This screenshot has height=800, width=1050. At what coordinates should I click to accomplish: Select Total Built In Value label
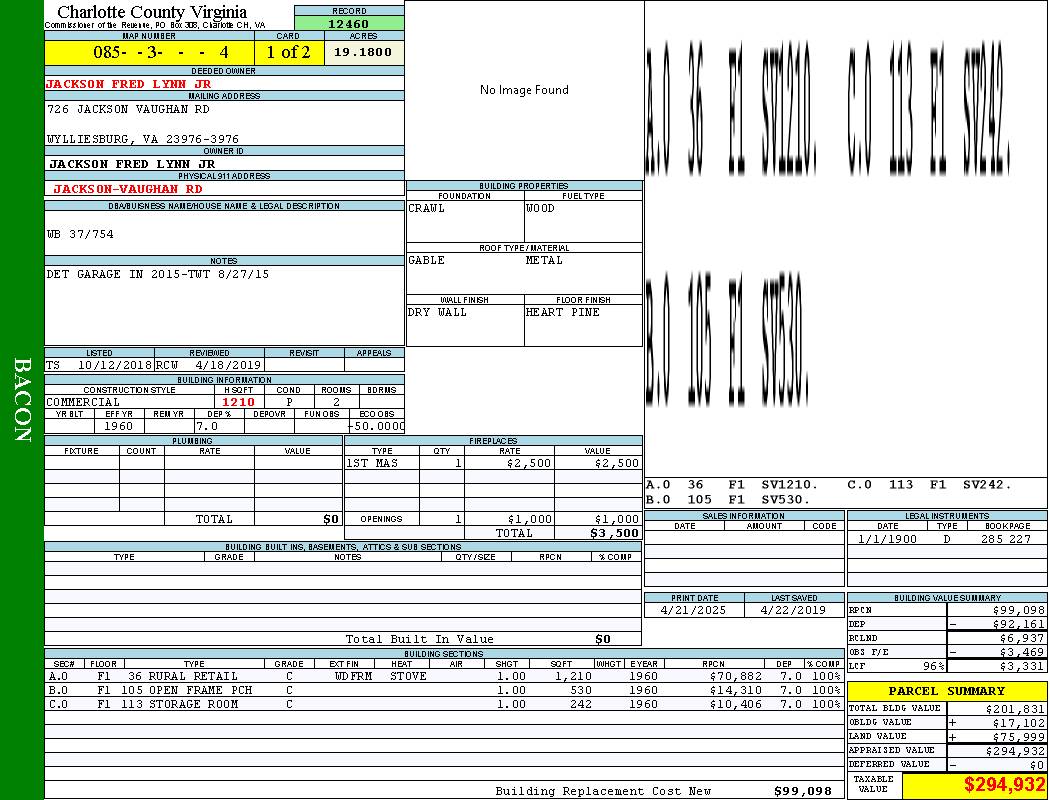click(419, 639)
